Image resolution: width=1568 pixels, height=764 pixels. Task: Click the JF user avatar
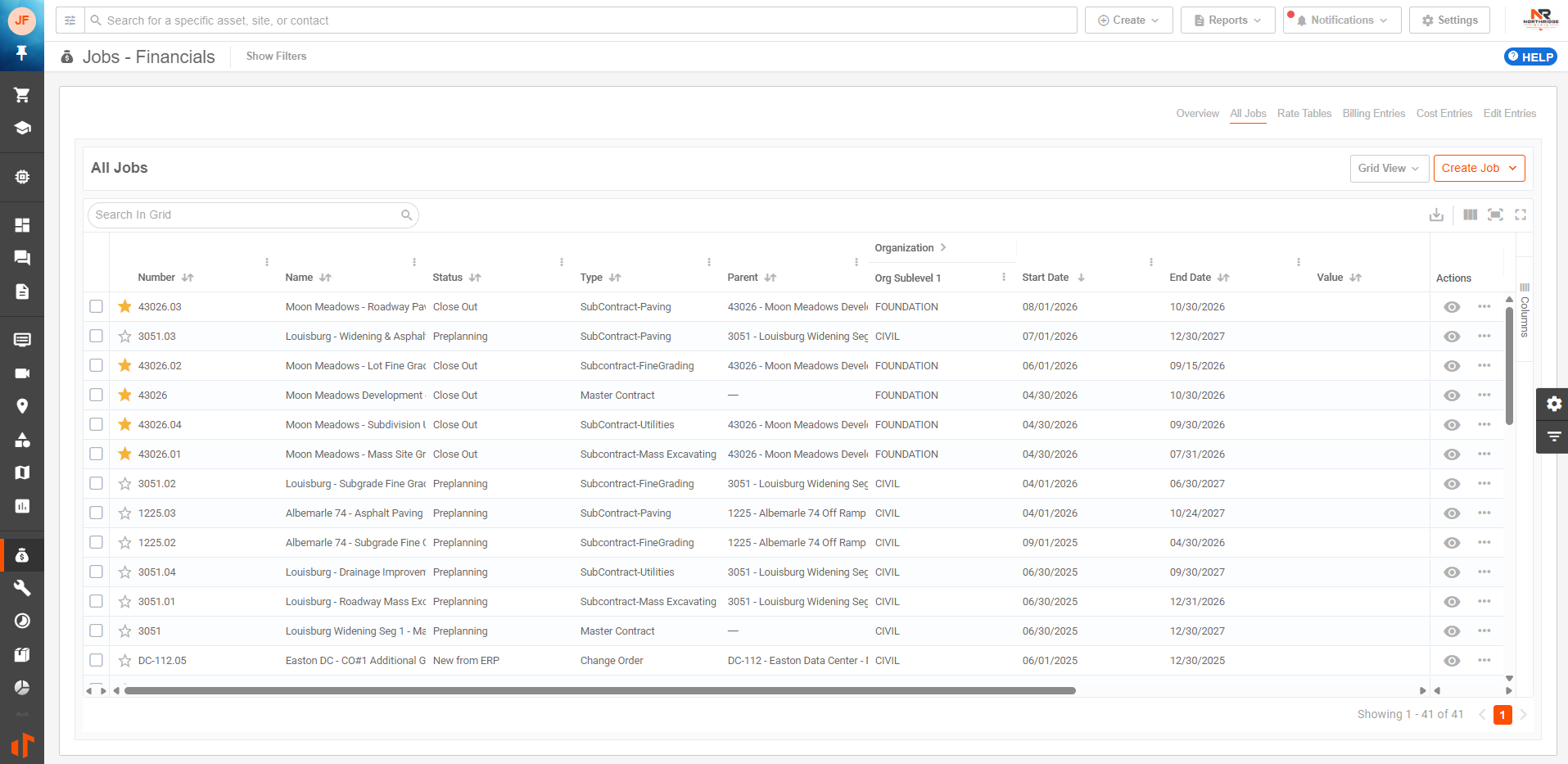[x=22, y=20]
